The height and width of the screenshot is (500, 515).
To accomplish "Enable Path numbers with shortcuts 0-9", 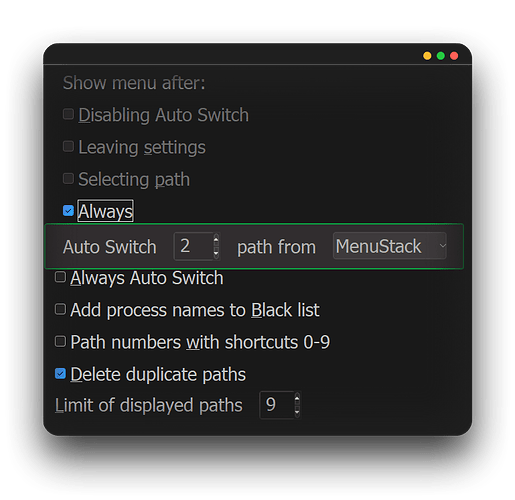I will [x=60, y=341].
